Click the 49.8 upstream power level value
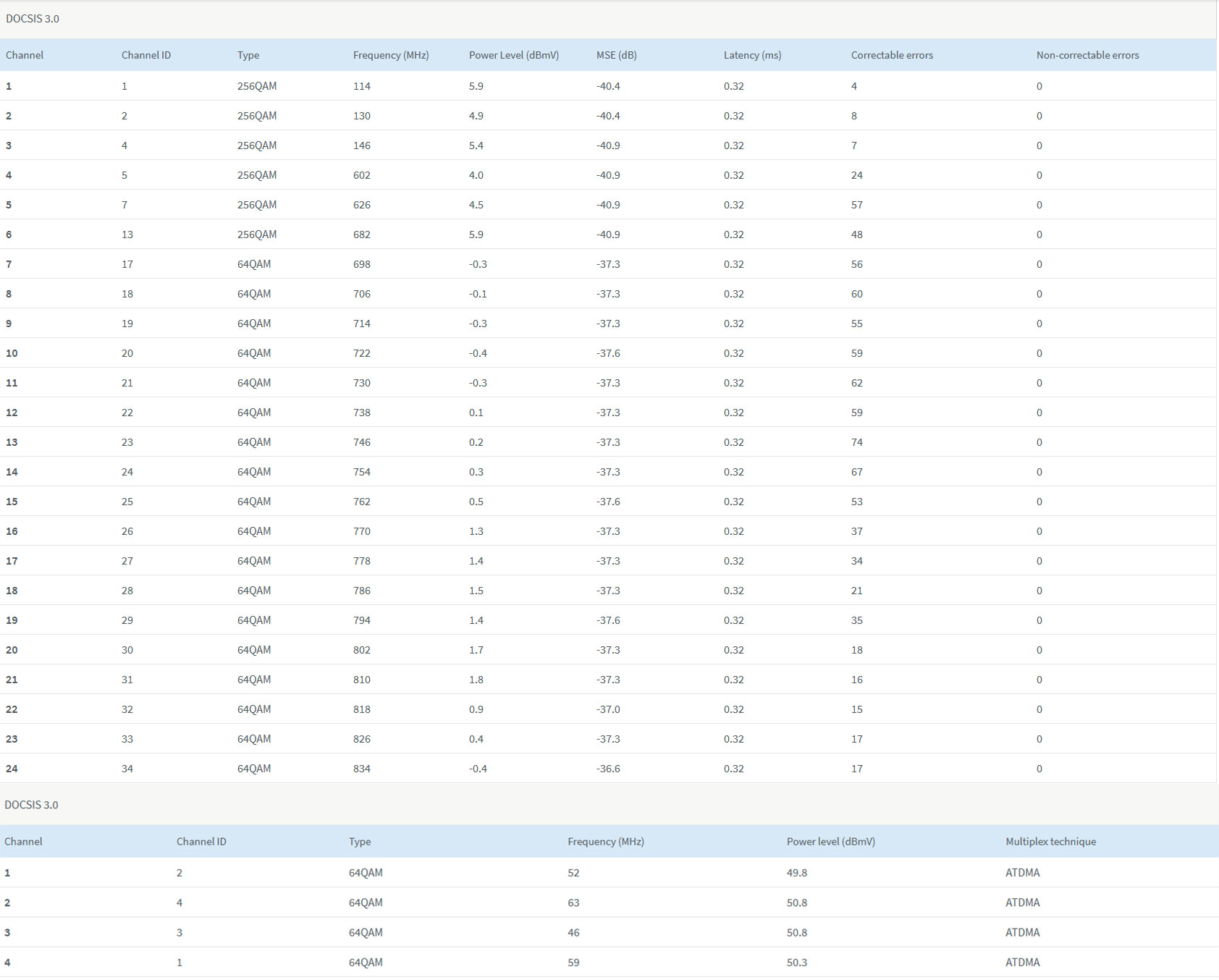 [x=797, y=873]
